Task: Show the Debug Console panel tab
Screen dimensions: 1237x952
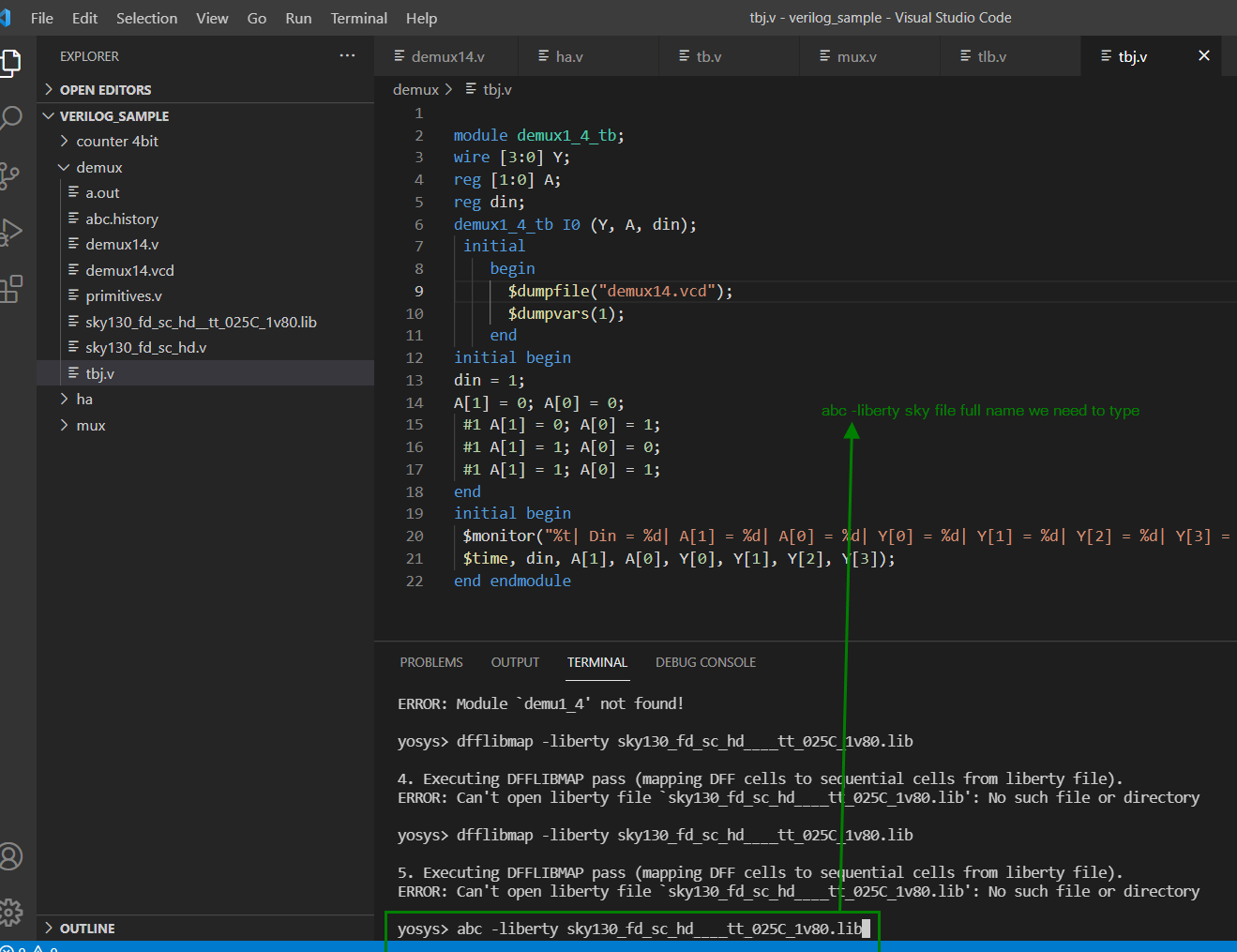Action: pyautogui.click(x=705, y=662)
